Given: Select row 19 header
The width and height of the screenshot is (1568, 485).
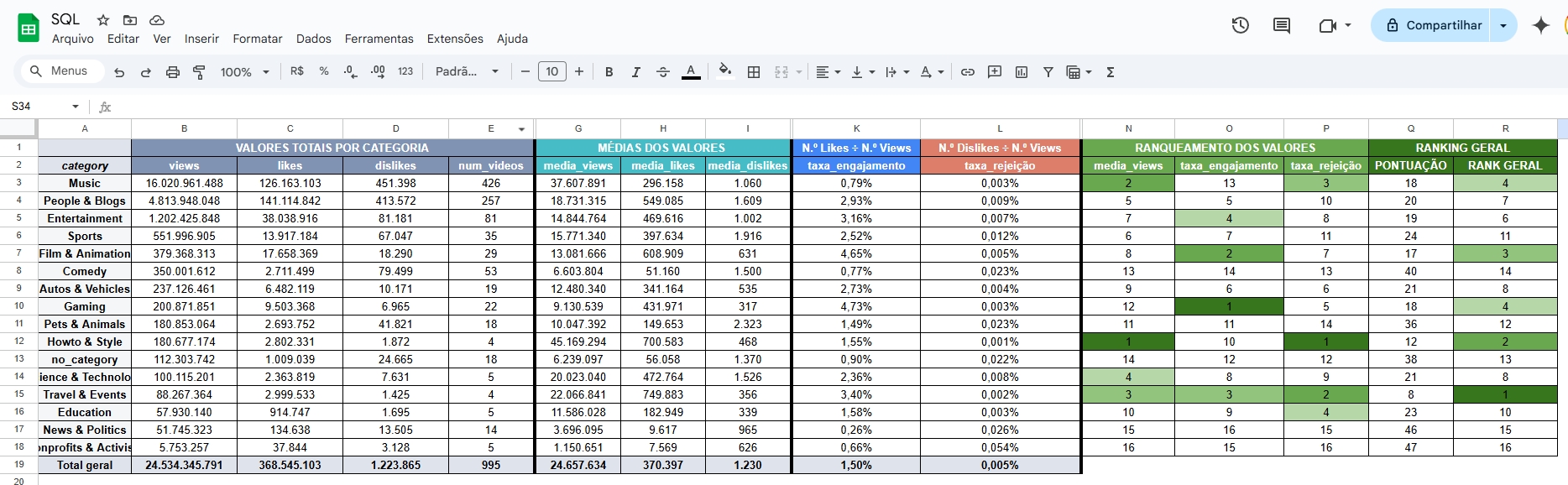Looking at the screenshot, I should click(x=18, y=464).
